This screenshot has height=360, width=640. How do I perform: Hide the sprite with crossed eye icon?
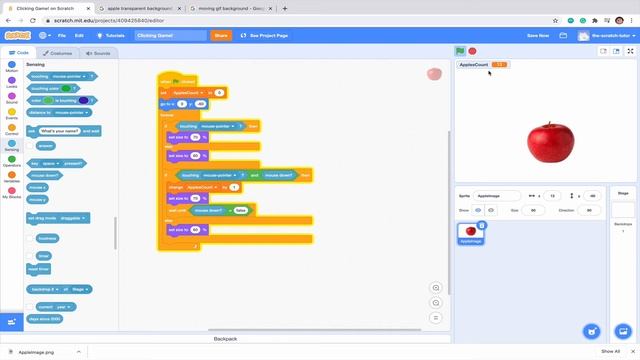[491, 210]
